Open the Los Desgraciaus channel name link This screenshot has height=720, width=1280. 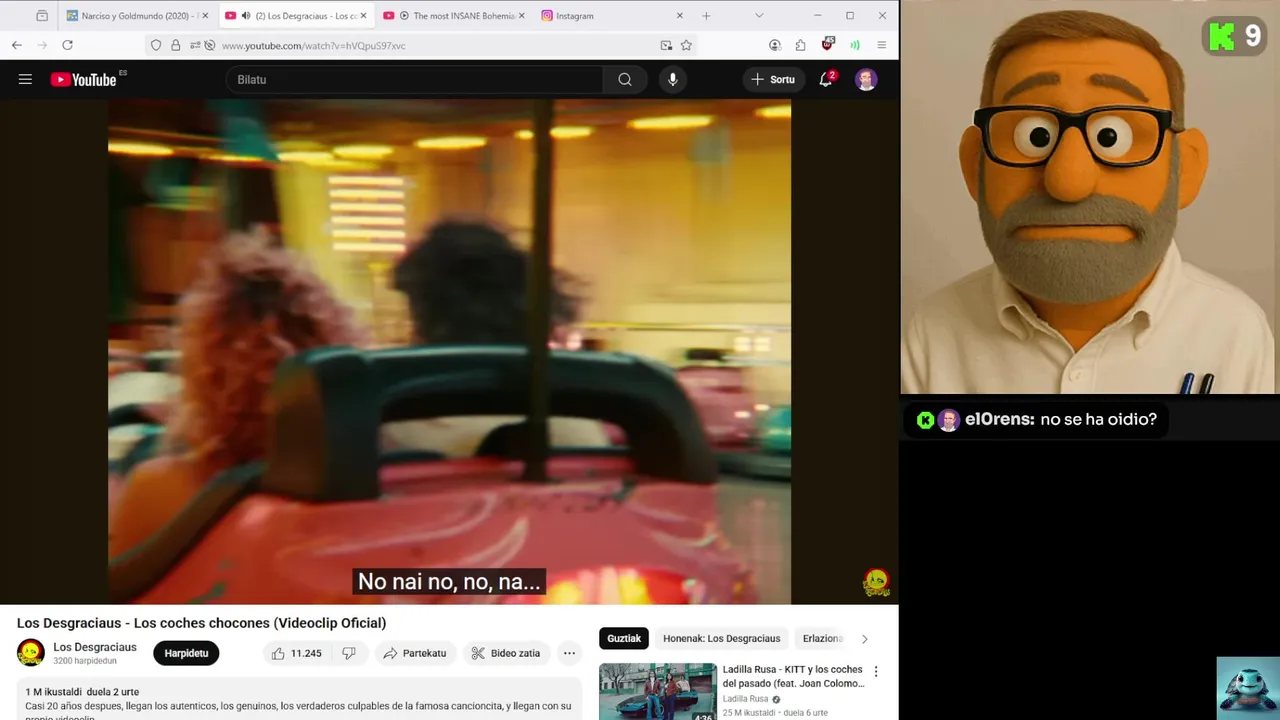coord(95,647)
